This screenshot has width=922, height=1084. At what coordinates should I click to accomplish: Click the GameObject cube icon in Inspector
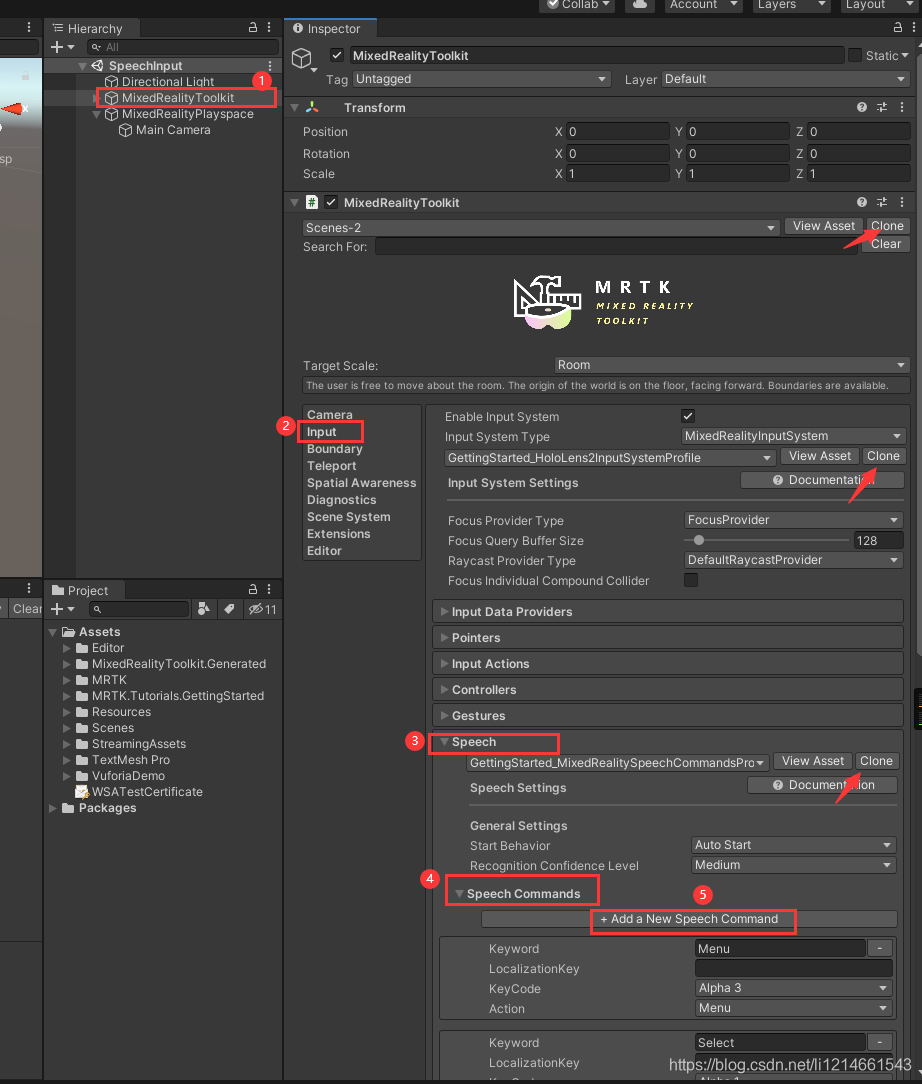pyautogui.click(x=302, y=58)
